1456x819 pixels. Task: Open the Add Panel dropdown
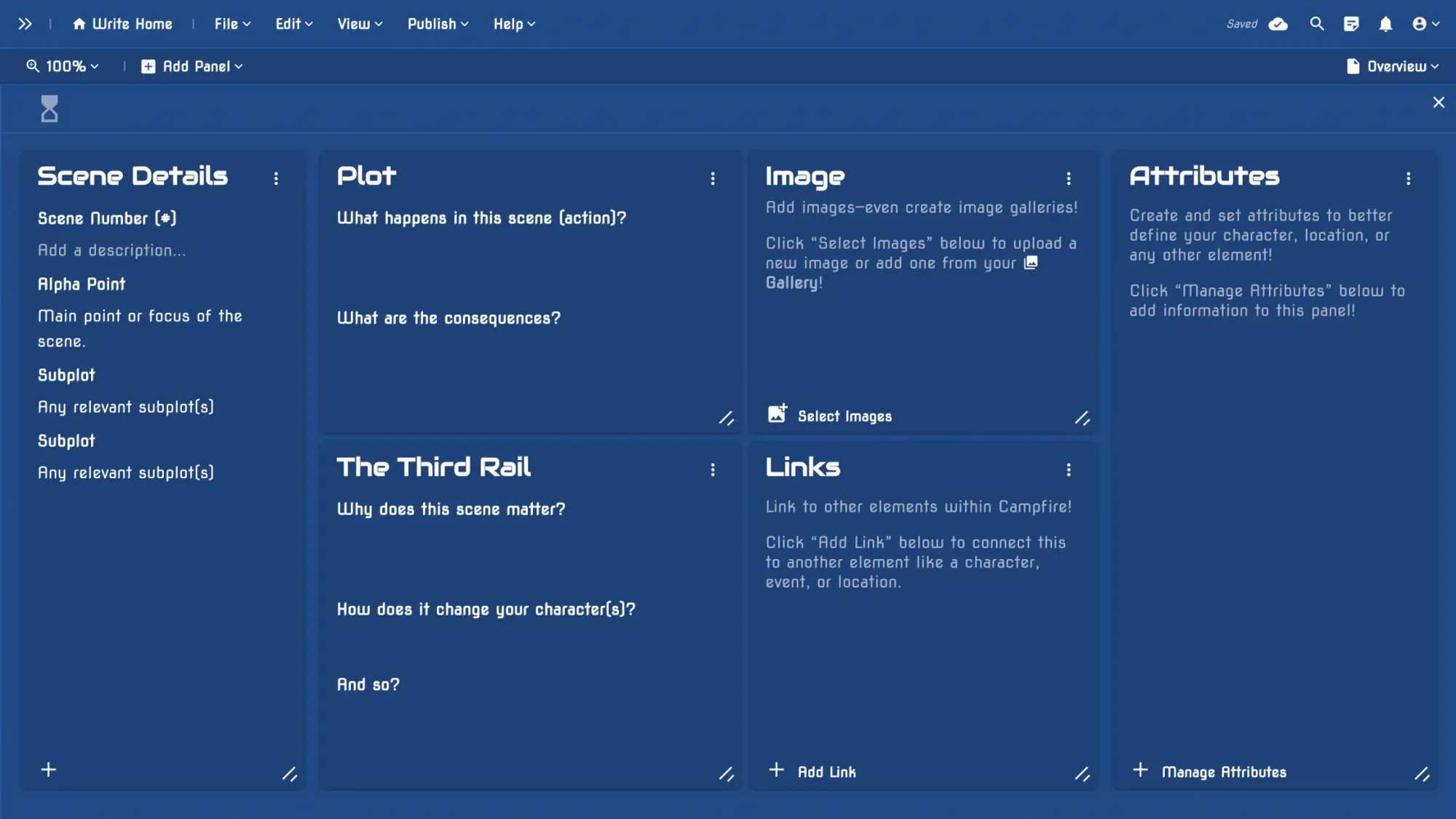tap(191, 66)
